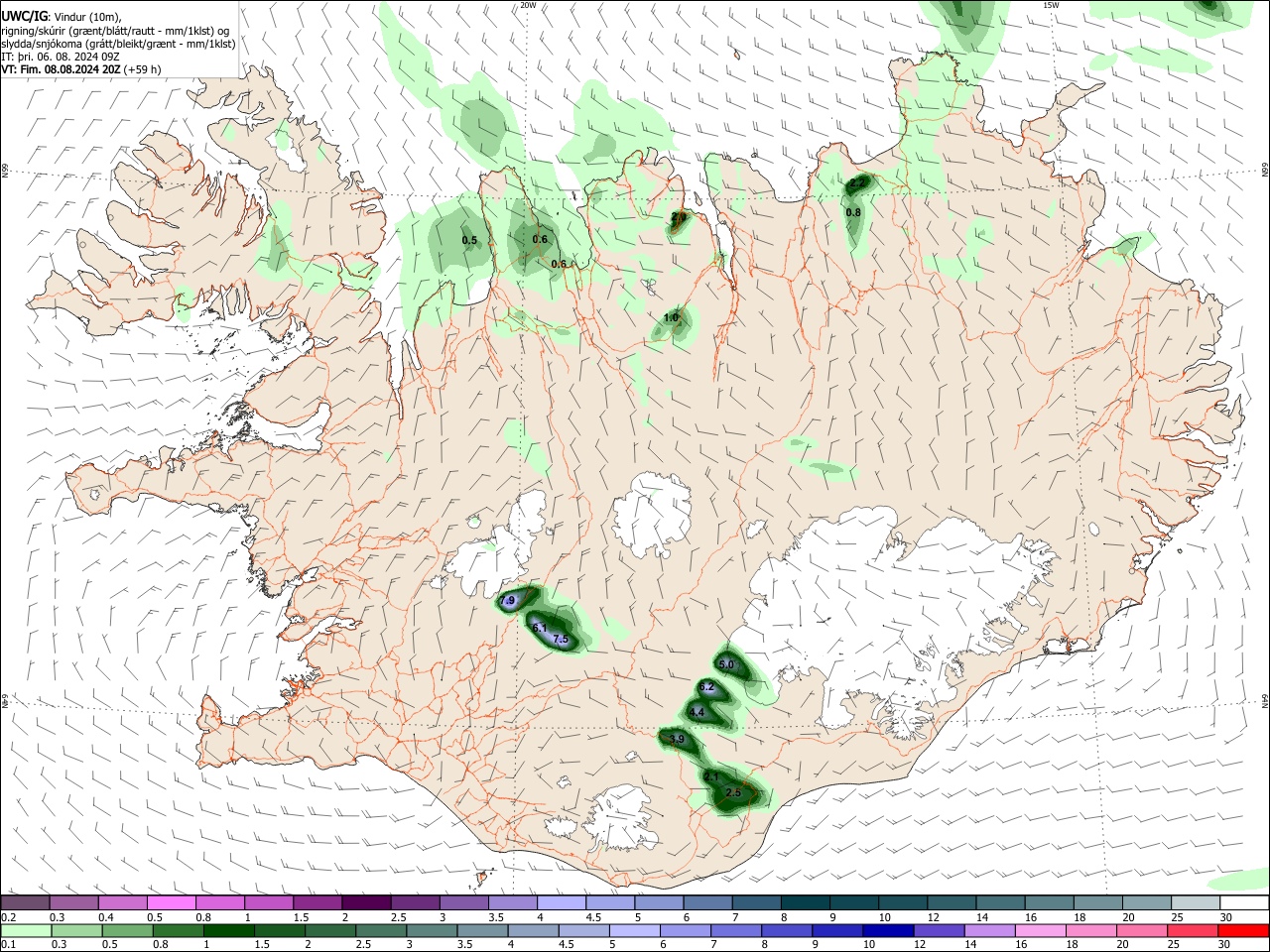Screen dimensions: 1270x952
Task: Click the 4.4 precipitation value label
Action: pyautogui.click(x=697, y=712)
